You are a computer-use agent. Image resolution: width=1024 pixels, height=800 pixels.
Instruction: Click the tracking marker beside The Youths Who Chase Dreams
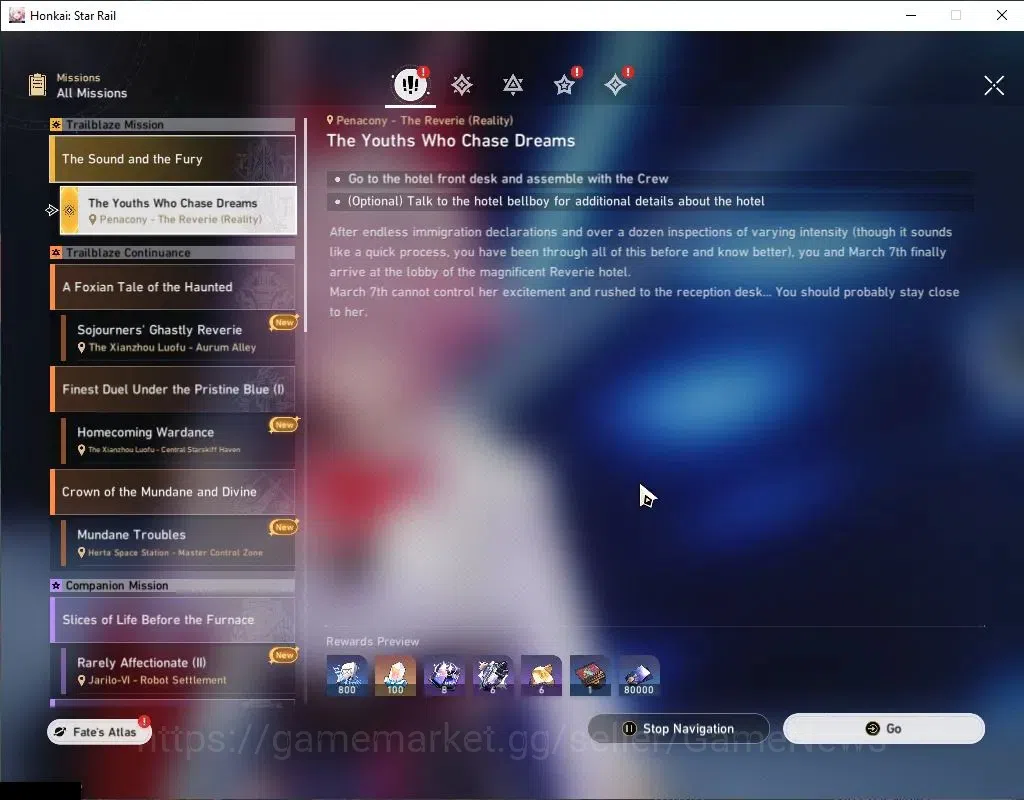click(52, 210)
